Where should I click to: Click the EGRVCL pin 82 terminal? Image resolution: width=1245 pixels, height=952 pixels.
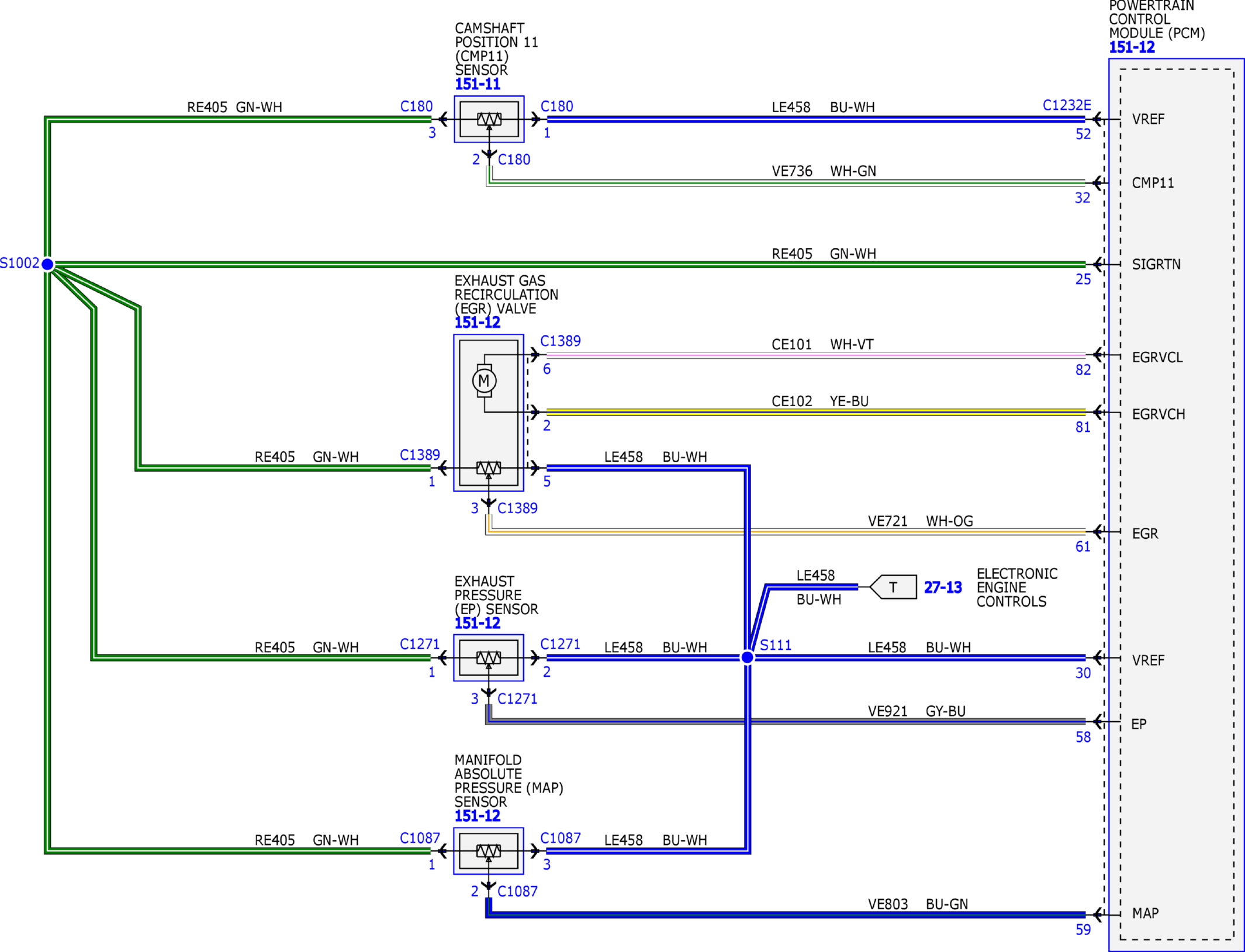(1098, 355)
